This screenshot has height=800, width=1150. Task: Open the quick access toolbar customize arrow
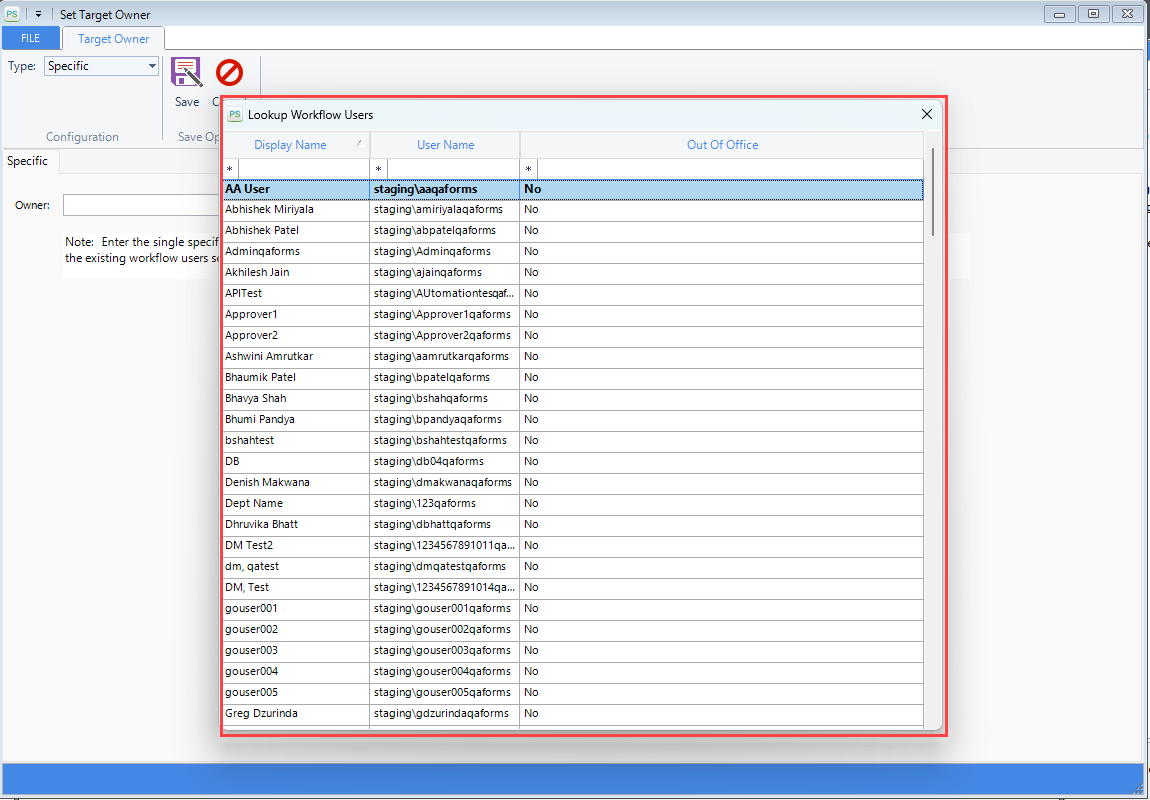pos(38,15)
